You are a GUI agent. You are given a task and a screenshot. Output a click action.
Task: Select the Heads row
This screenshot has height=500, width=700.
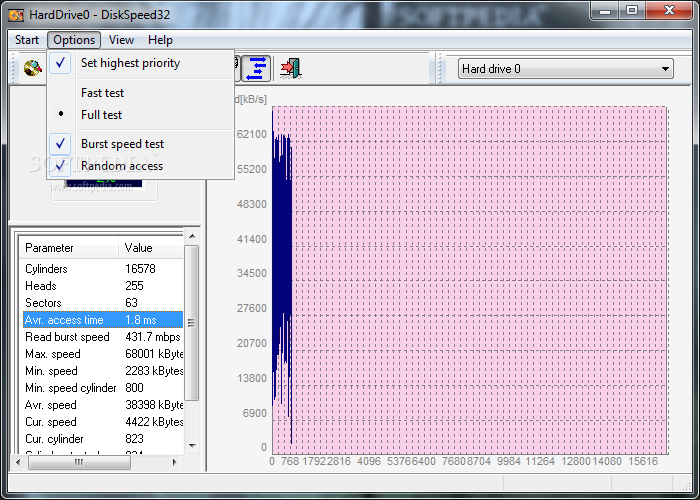(x=103, y=286)
